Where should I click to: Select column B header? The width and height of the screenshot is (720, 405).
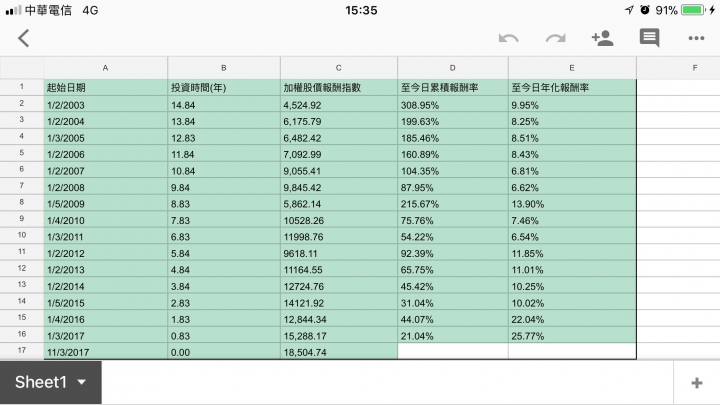click(x=224, y=68)
